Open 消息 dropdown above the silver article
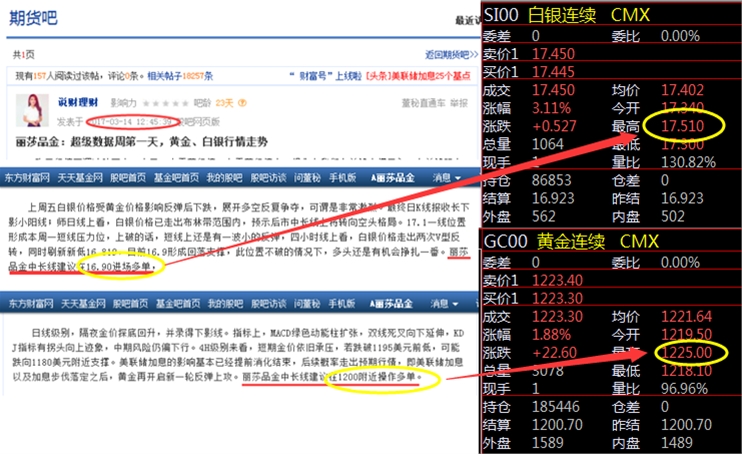Screen dimensions: 742x454 [446, 178]
